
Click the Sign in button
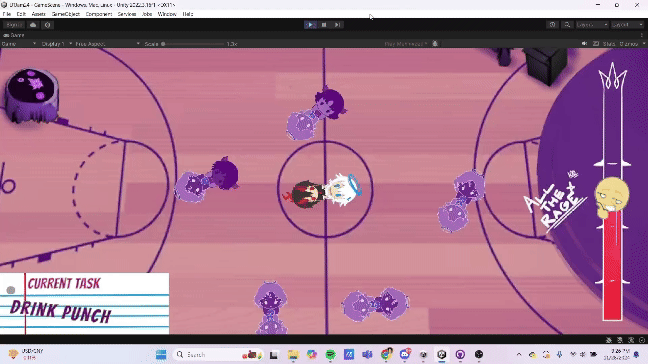click(14, 25)
